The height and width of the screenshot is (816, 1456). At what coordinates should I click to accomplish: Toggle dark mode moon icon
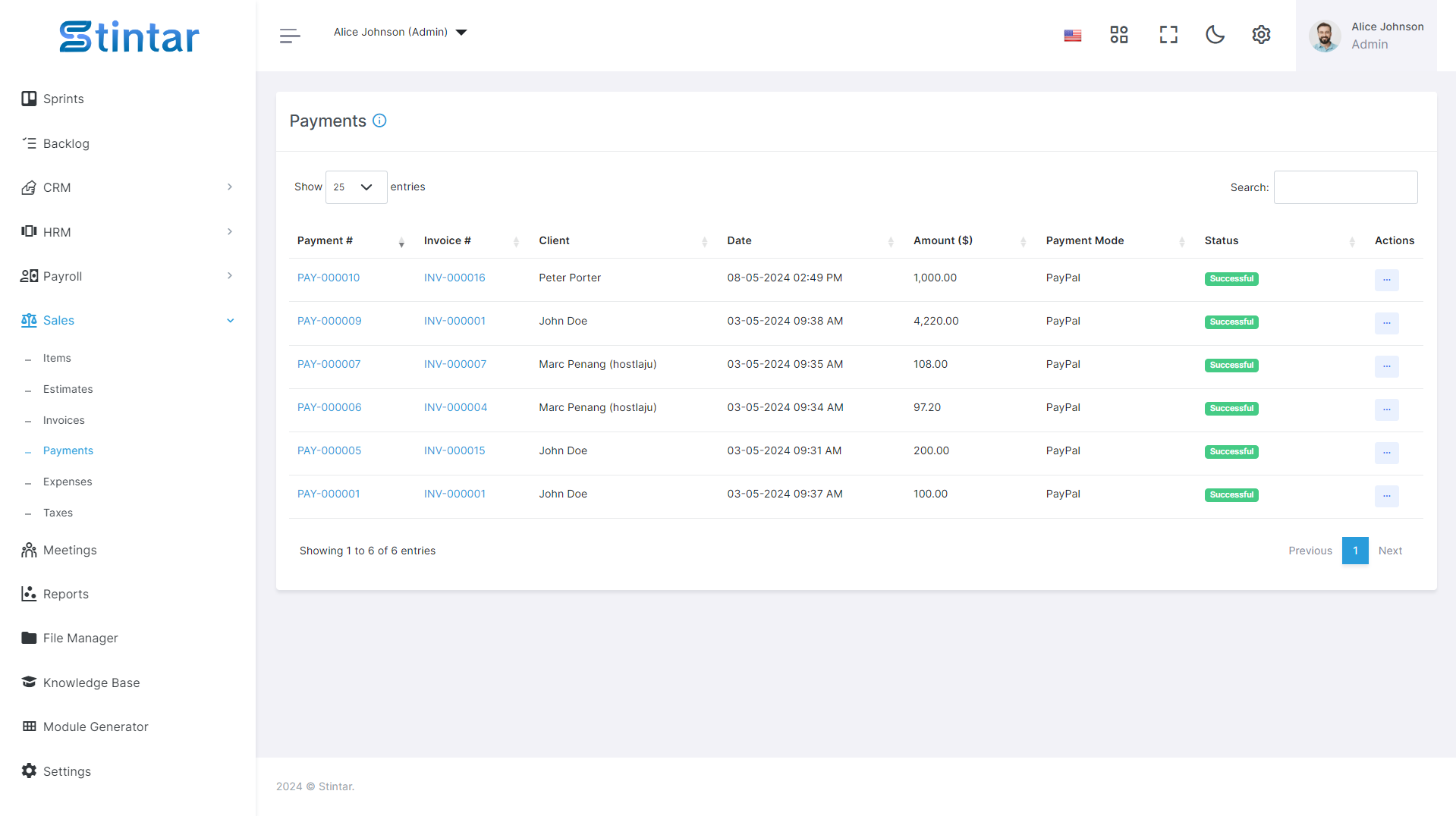click(x=1215, y=35)
